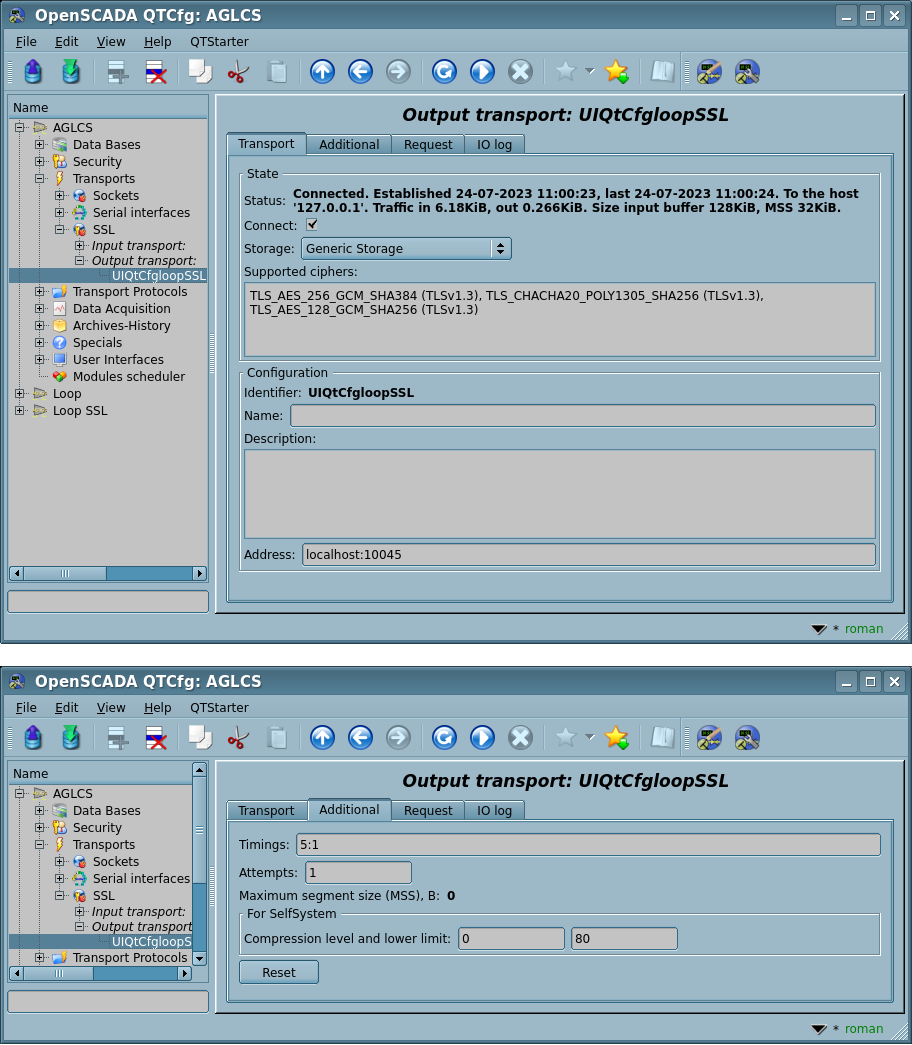Image resolution: width=912 pixels, height=1045 pixels.
Task: Expand the Loop SSL tree node
Action: click(20, 411)
